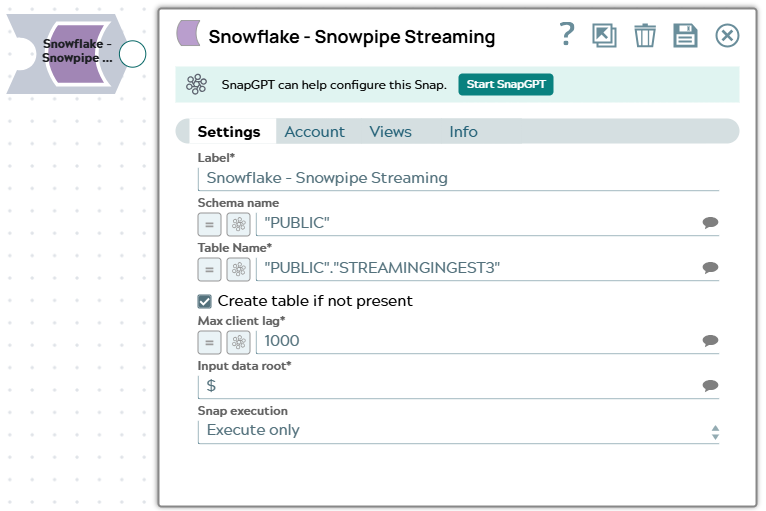Open the Snap execution dropdown
This screenshot has height=511, width=766.
[x=458, y=431]
